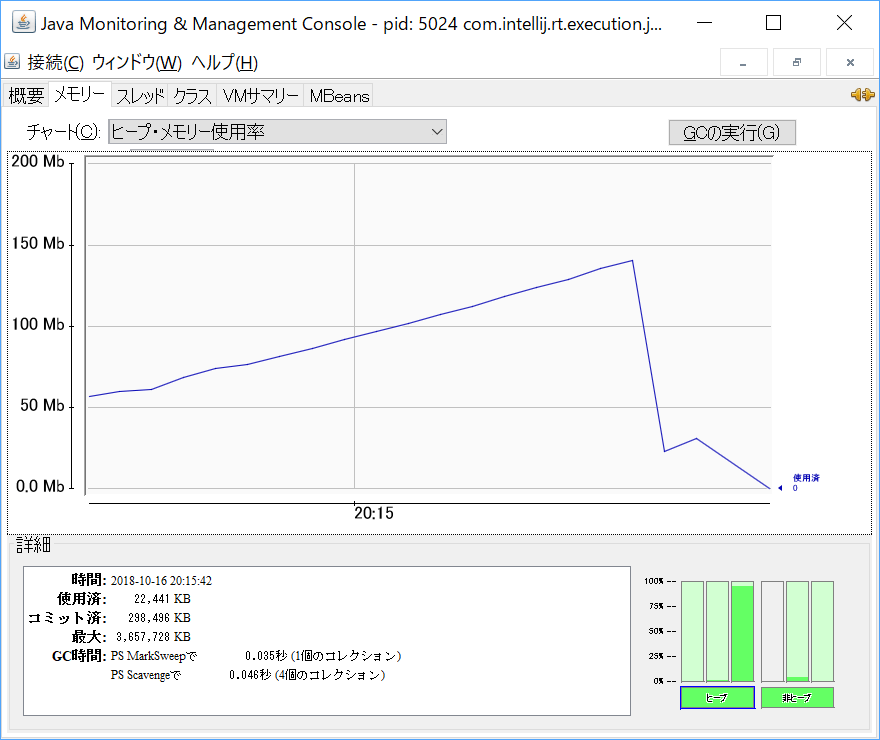Open the 接続 menu
880x740 pixels.
[x=56, y=63]
